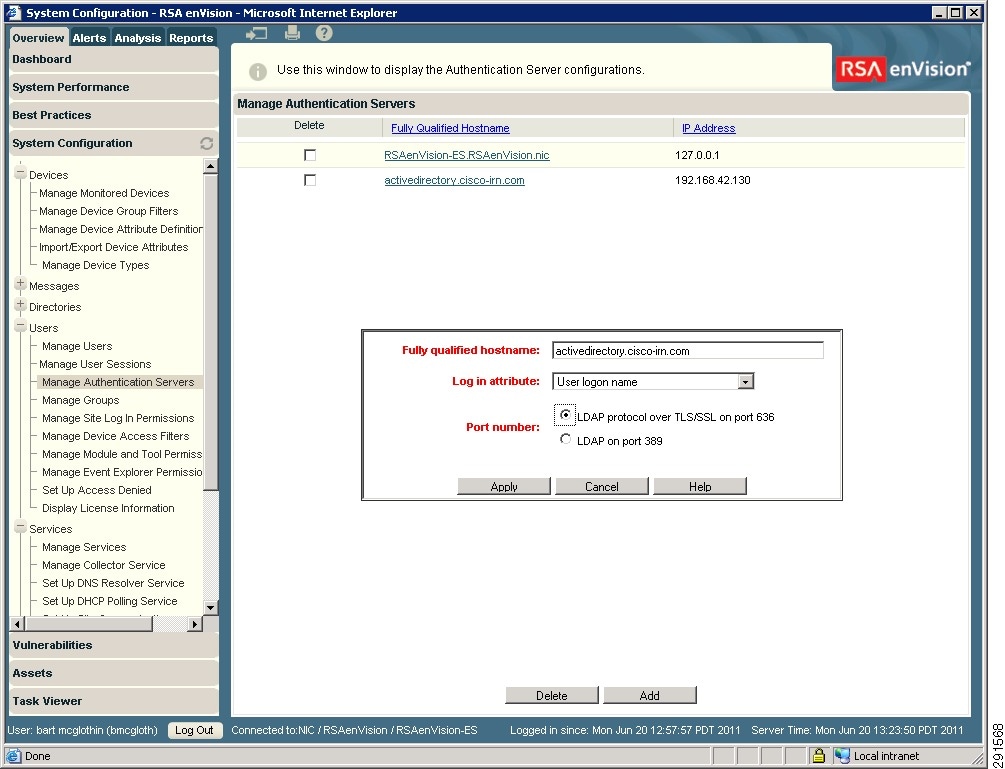The height and width of the screenshot is (769, 1005).
Task: Click the Internet Explorer title bar icon
Action: point(13,13)
